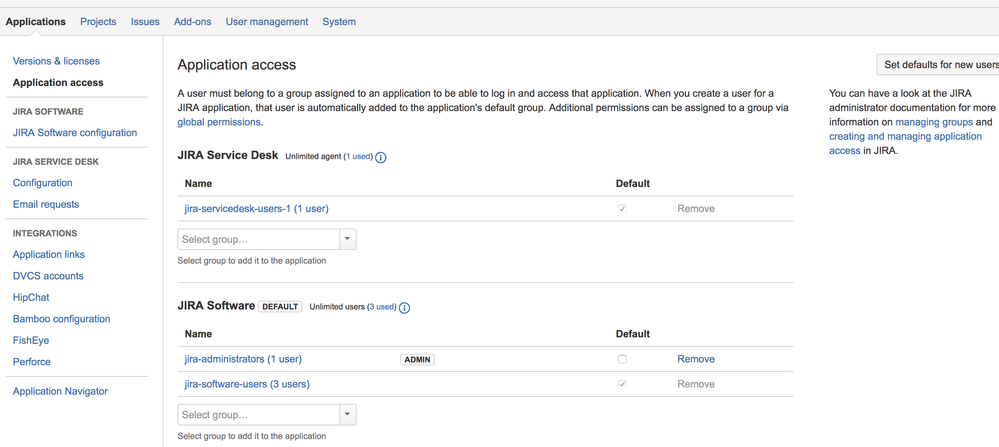This screenshot has height=447, width=999.
Task: Click the DEFAULT badge beside JIRA Software
Action: (280, 306)
